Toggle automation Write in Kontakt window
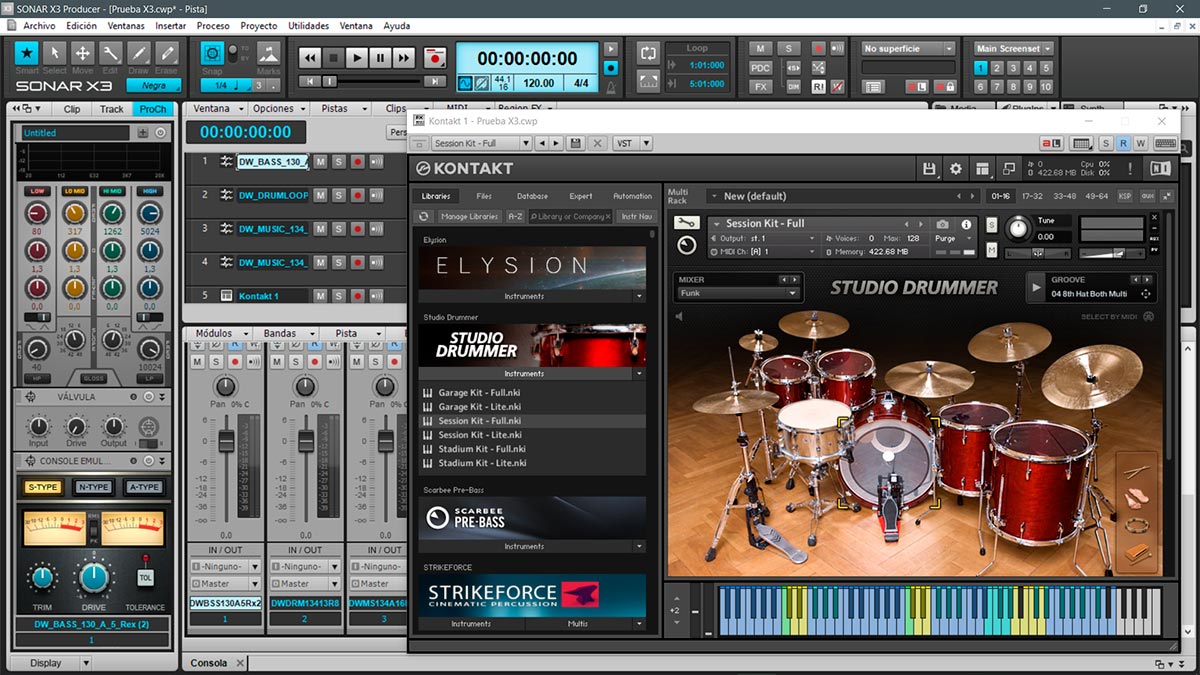The height and width of the screenshot is (675, 1200). (1140, 144)
